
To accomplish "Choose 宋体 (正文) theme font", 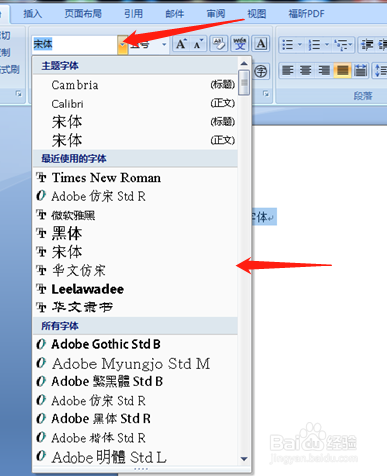I will (135, 140).
